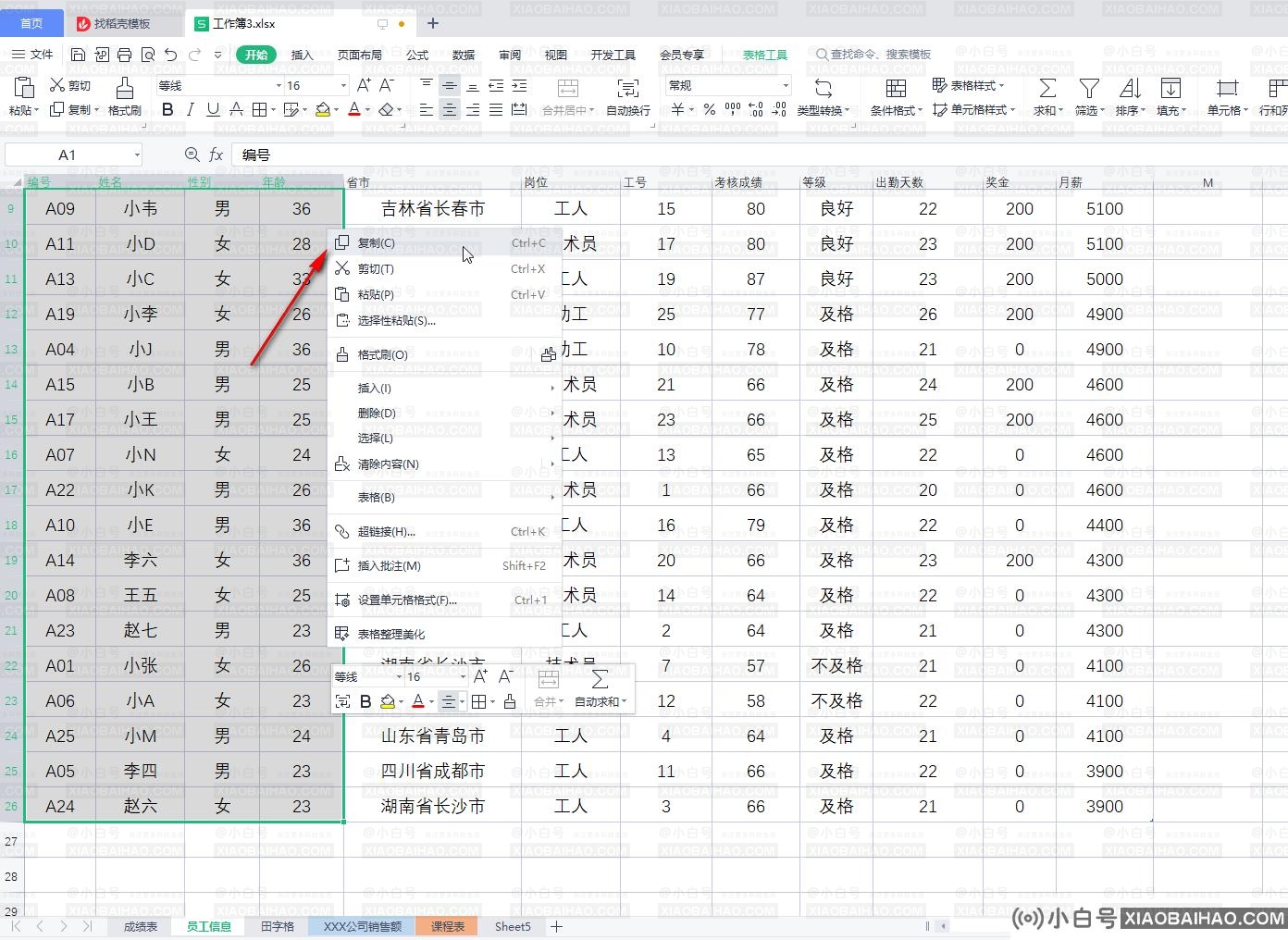Select Format Cells (设置单元格格式) in context menu

[x=446, y=600]
